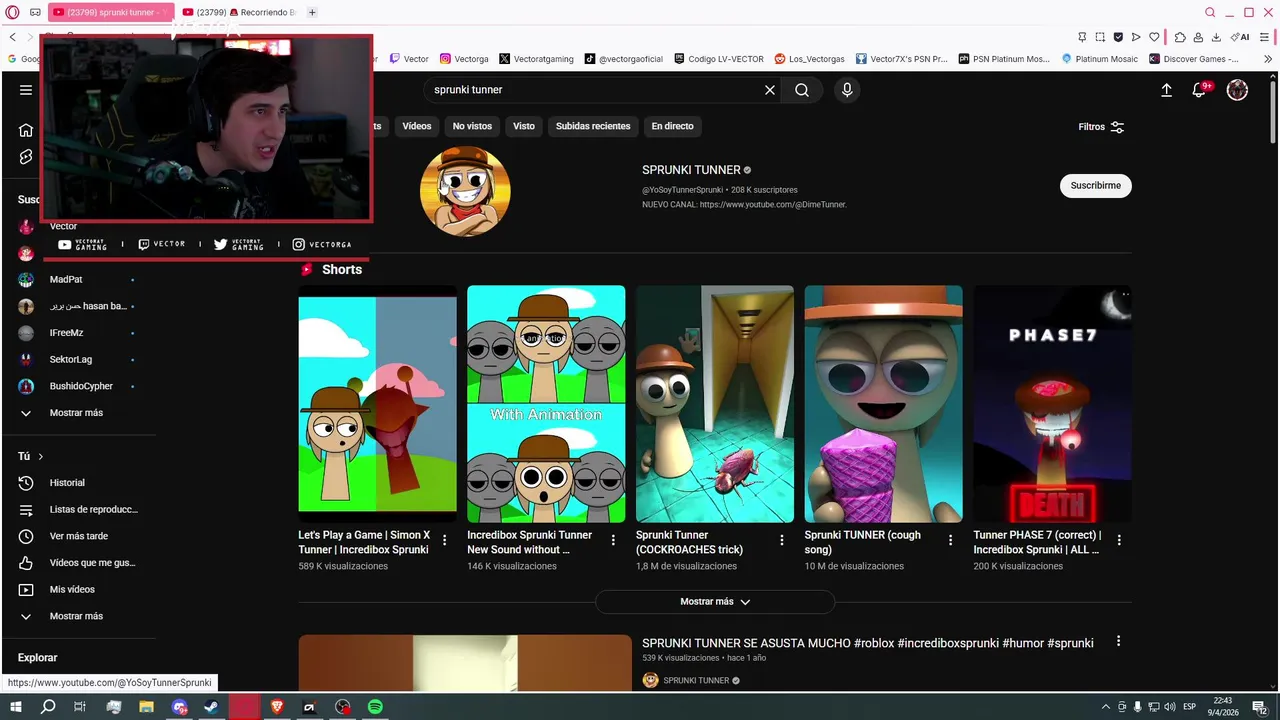Expand the Tú section Mostrar más
Image resolution: width=1280 pixels, height=720 pixels.
78,617
